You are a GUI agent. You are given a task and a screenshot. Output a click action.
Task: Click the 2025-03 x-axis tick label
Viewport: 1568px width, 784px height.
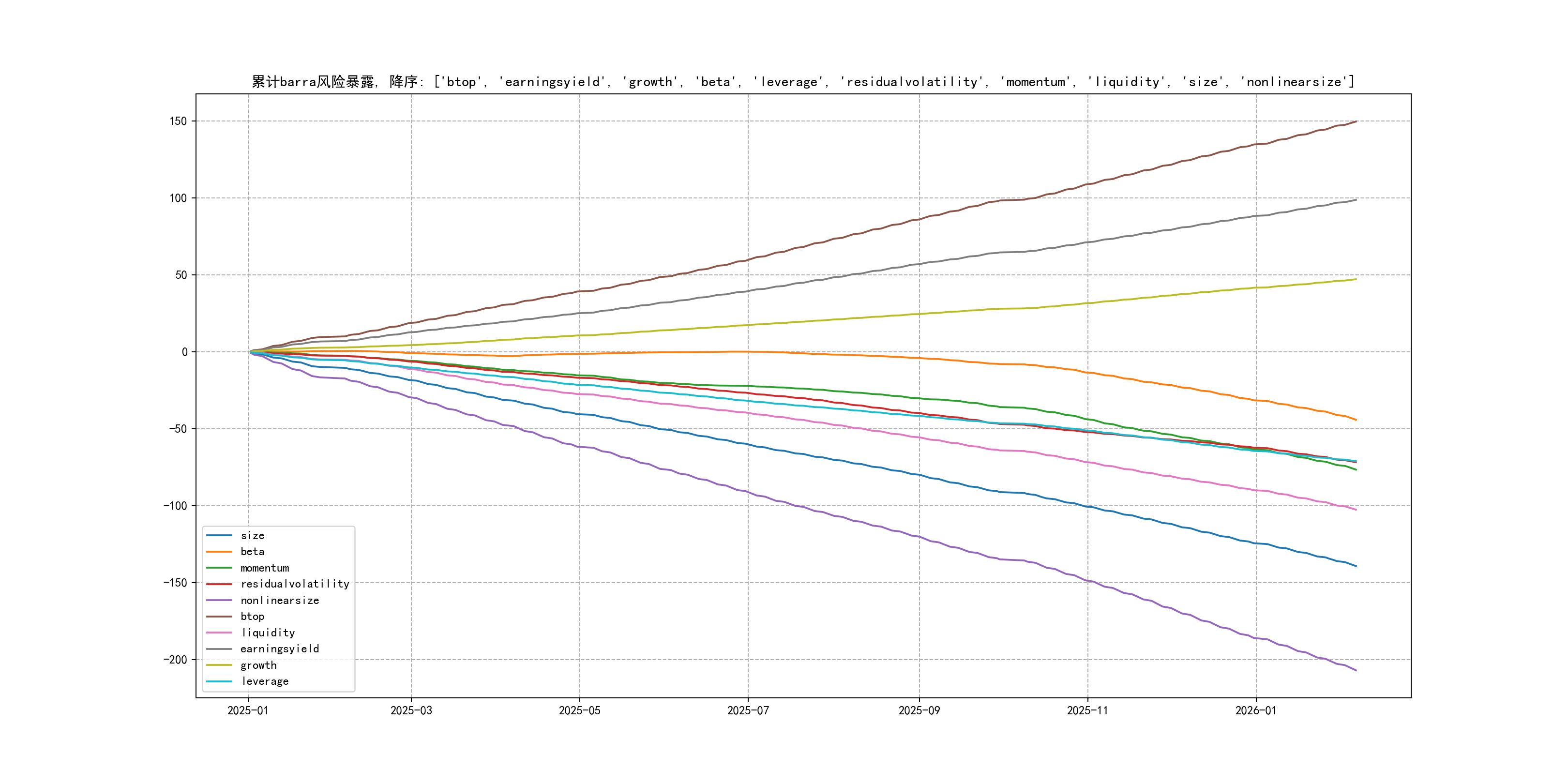tap(411, 710)
